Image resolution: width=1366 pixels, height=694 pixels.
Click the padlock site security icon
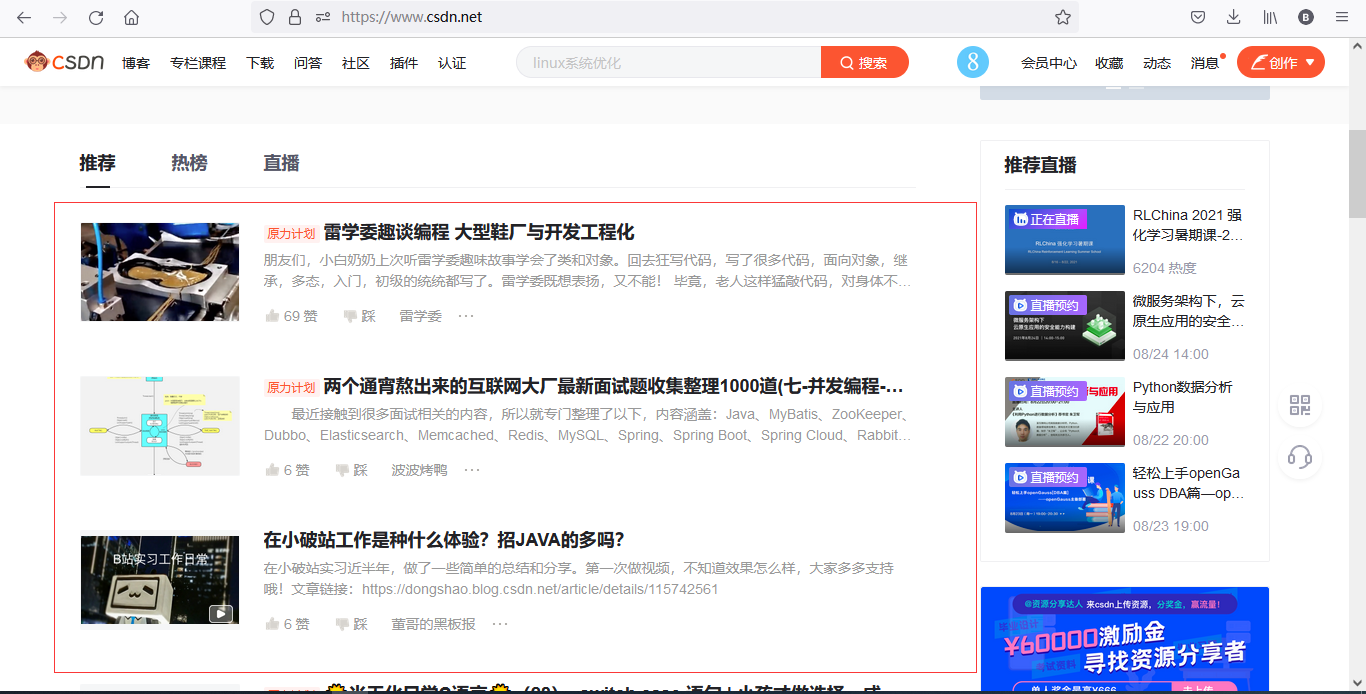click(294, 17)
